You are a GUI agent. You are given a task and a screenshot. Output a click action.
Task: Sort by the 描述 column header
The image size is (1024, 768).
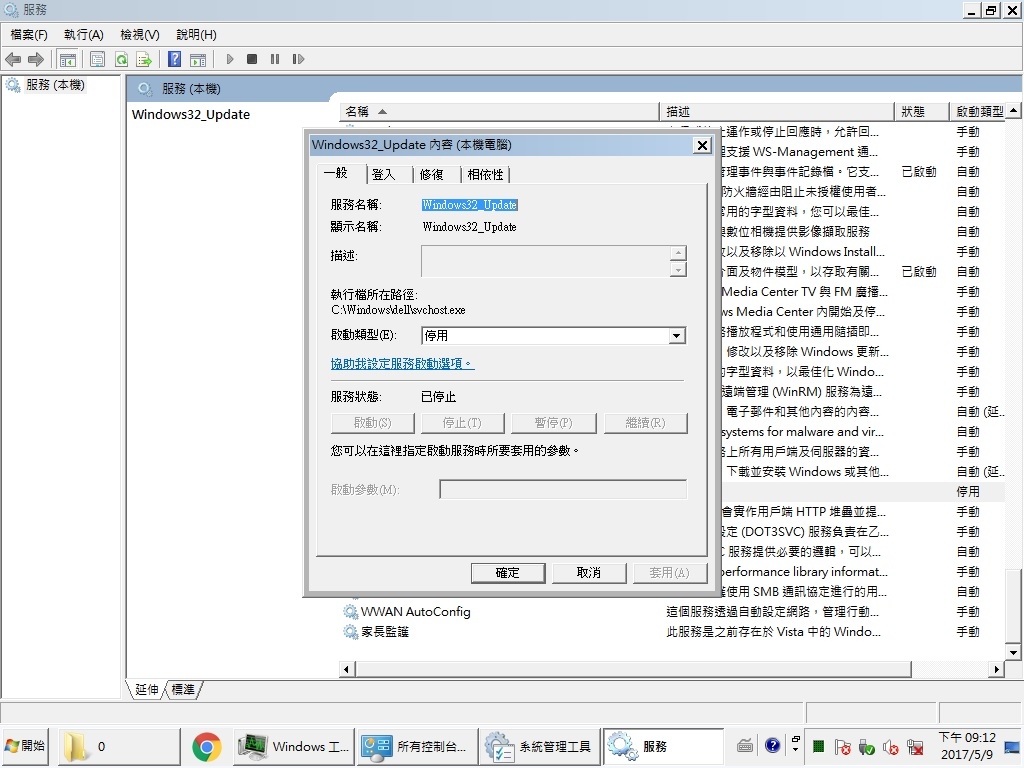click(x=776, y=112)
